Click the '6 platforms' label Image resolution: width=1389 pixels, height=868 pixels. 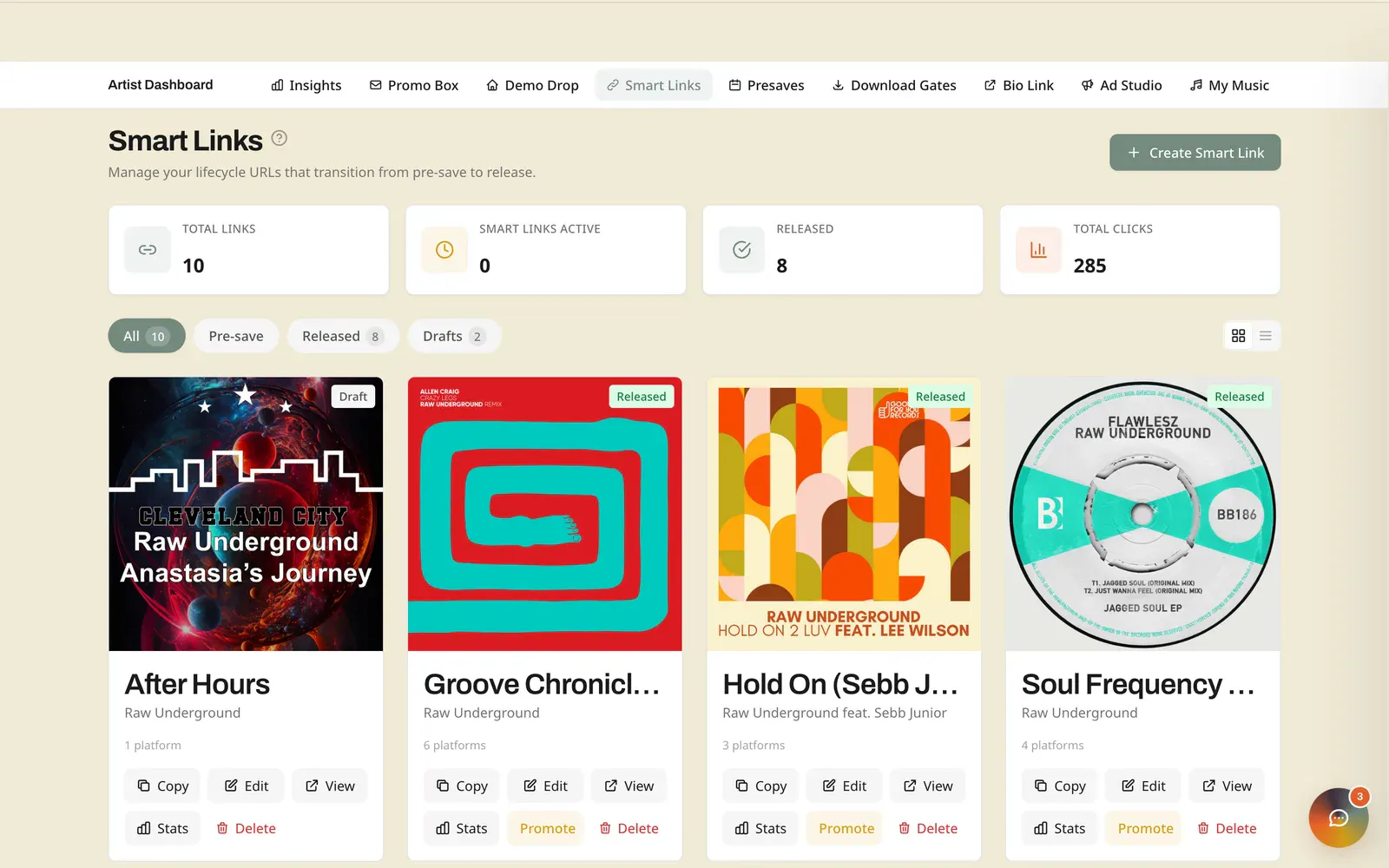tap(455, 745)
